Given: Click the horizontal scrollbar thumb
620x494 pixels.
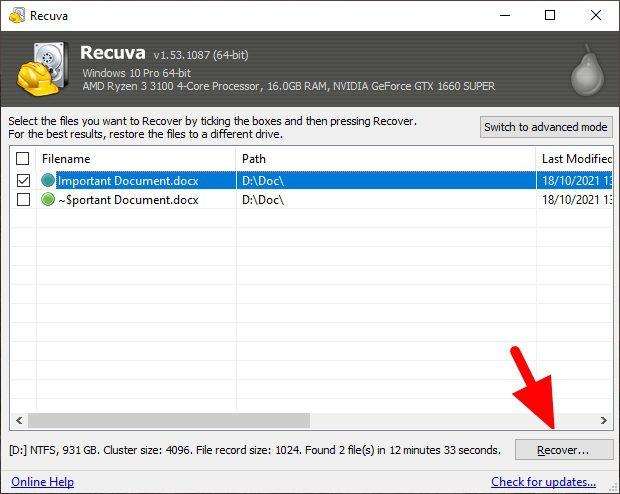Looking at the screenshot, I should 169,420.
